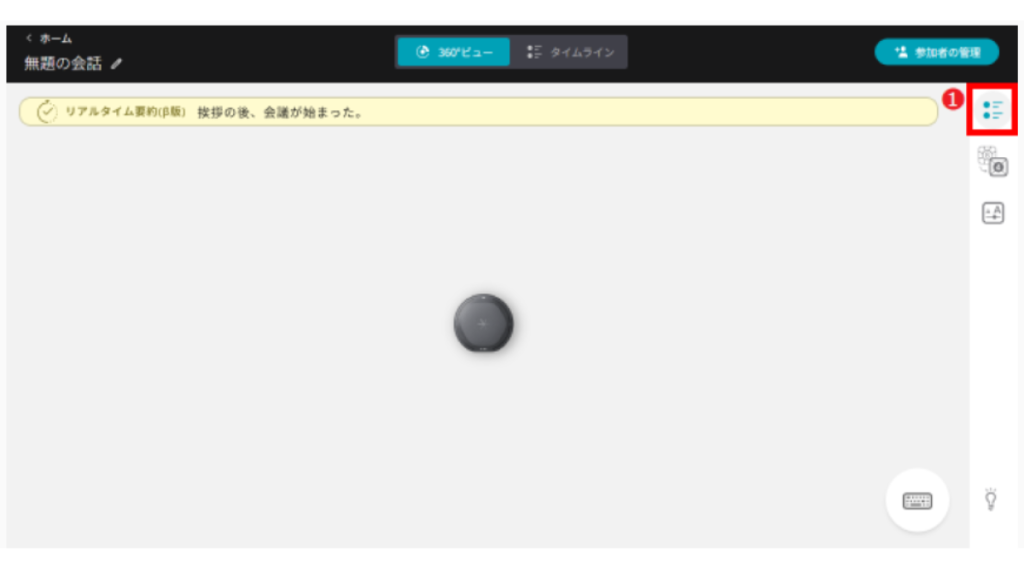
Task: Click the list icon in タイムライン tab
Action: 534,52
